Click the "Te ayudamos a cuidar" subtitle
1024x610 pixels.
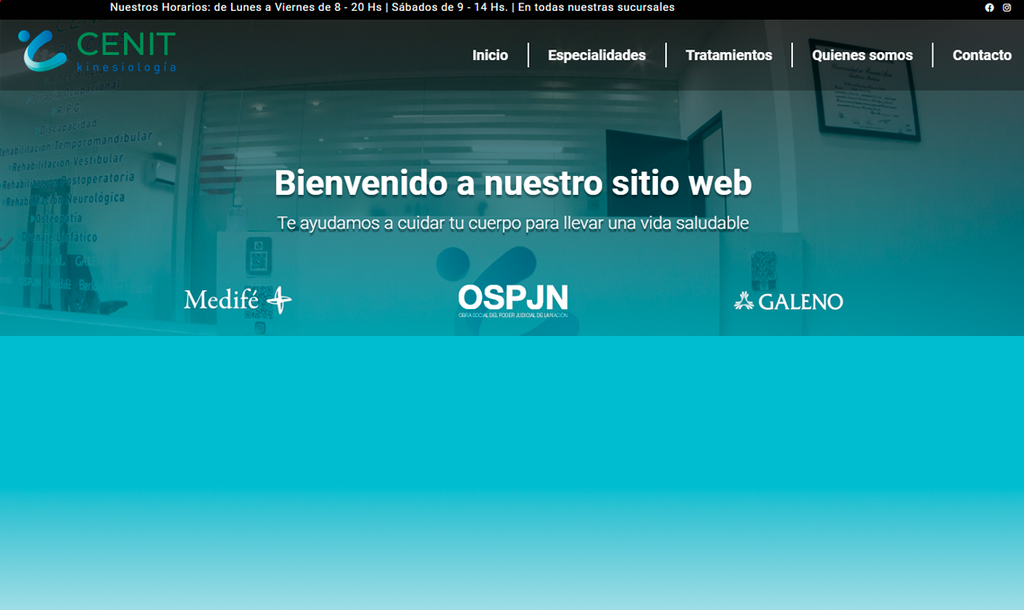pyautogui.click(x=512, y=223)
